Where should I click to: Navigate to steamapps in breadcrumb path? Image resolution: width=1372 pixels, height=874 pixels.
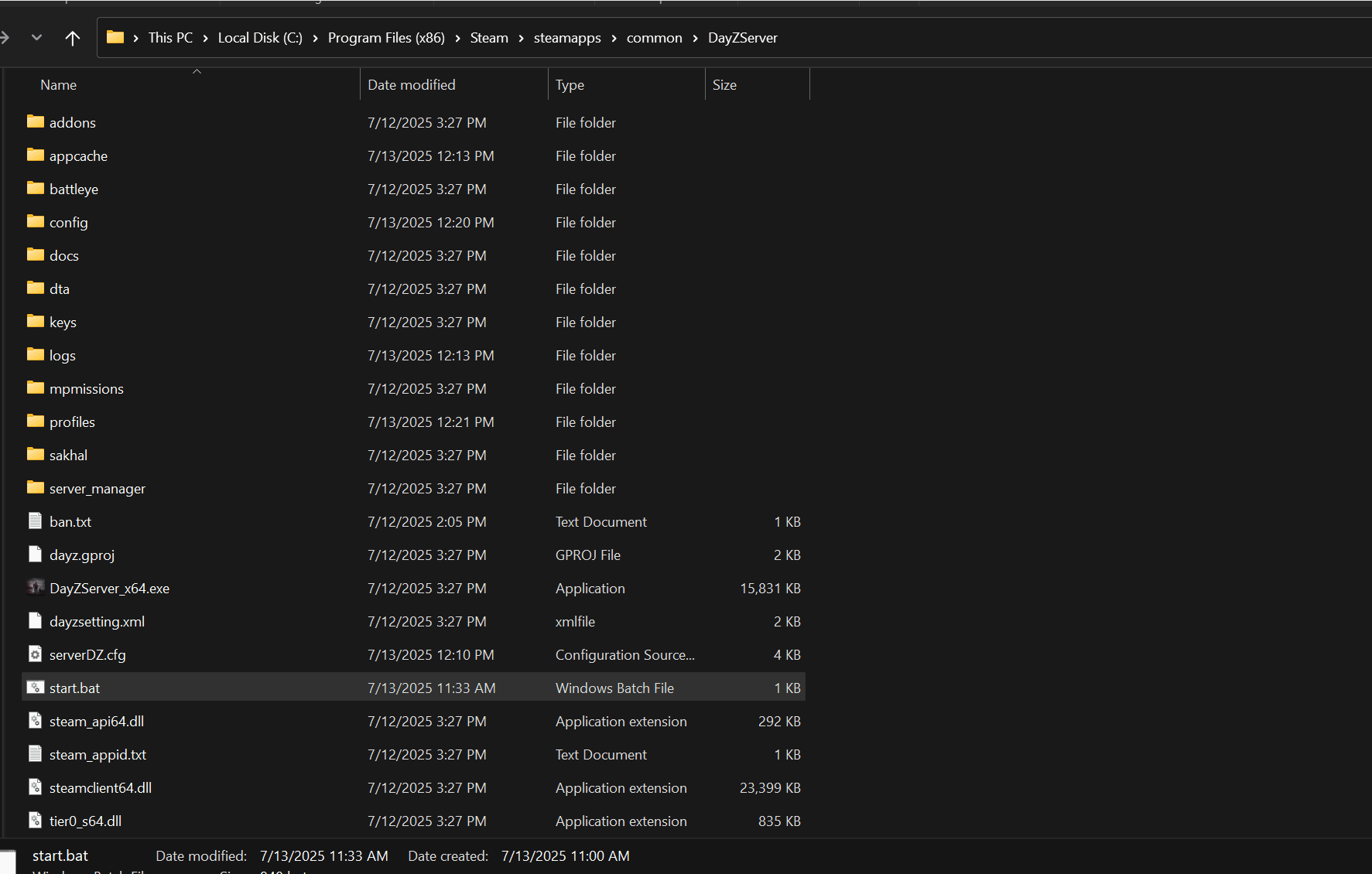566,38
